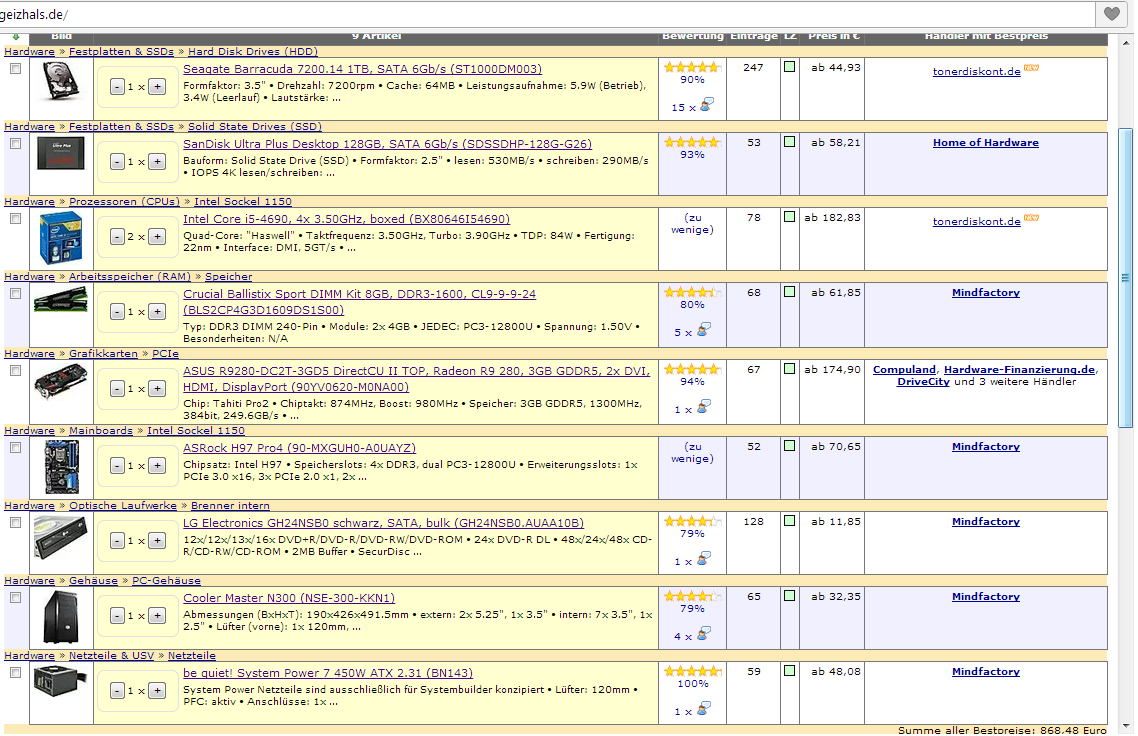Open Seagate Barracuda 7200.14 1TB product link
The height and width of the screenshot is (736, 1138).
coord(362,69)
